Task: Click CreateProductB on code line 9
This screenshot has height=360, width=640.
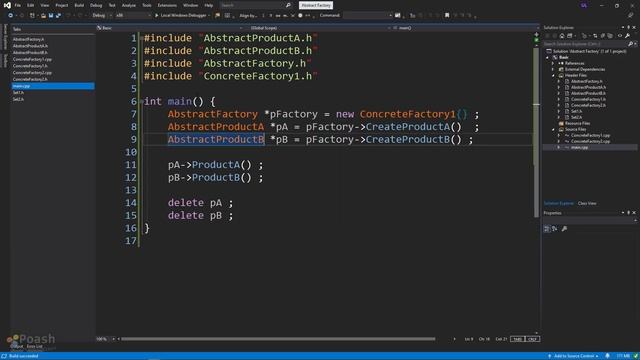Action: coord(407,140)
